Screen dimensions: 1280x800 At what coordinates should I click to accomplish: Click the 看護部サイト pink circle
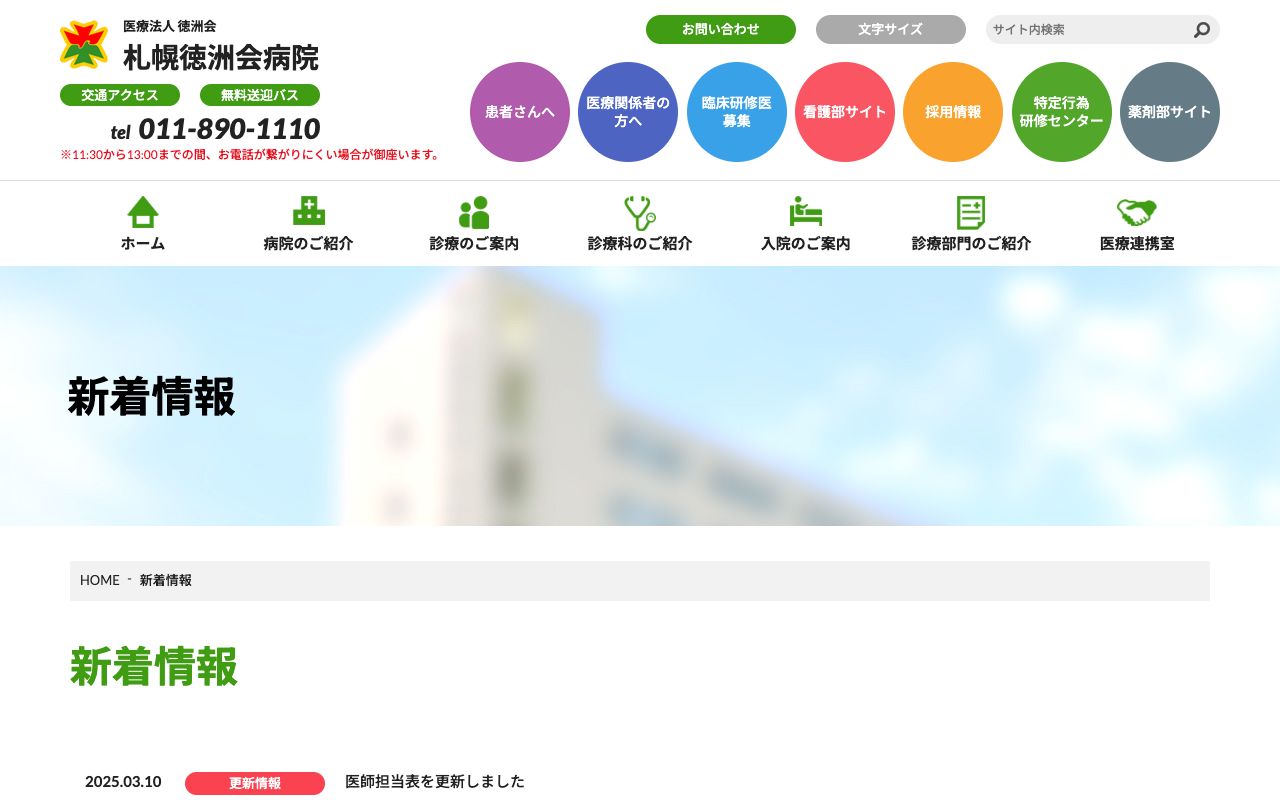click(844, 112)
